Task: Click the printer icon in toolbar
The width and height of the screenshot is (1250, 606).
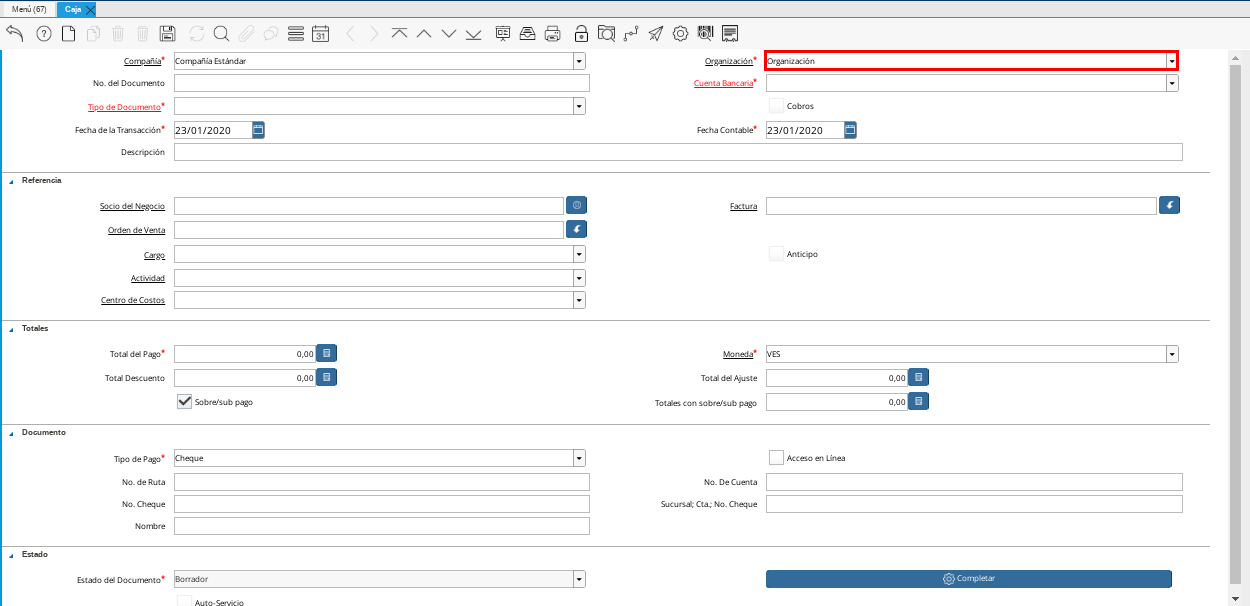Action: pos(552,33)
